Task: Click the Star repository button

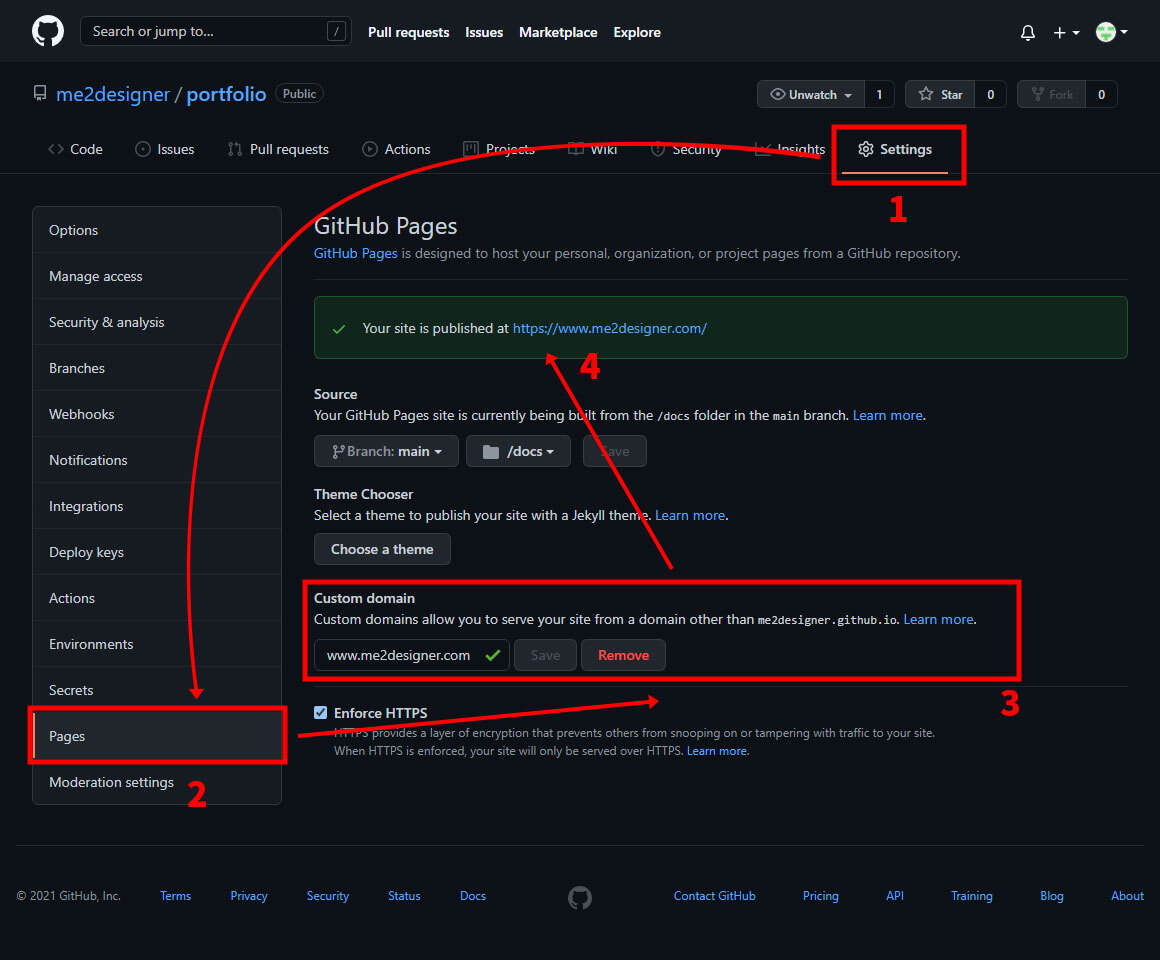Action: [x=940, y=95]
